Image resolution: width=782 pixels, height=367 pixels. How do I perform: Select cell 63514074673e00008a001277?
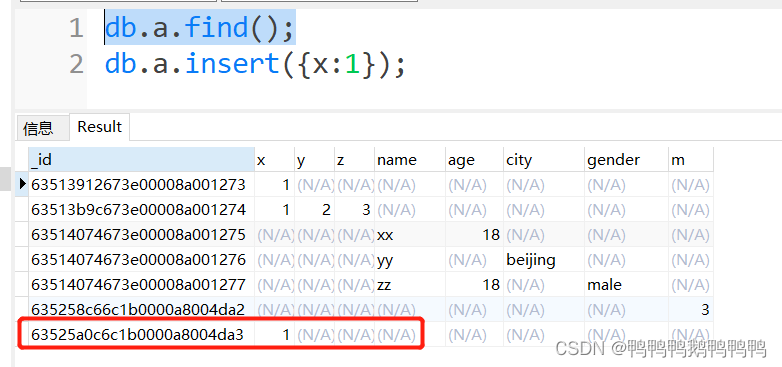pos(142,285)
